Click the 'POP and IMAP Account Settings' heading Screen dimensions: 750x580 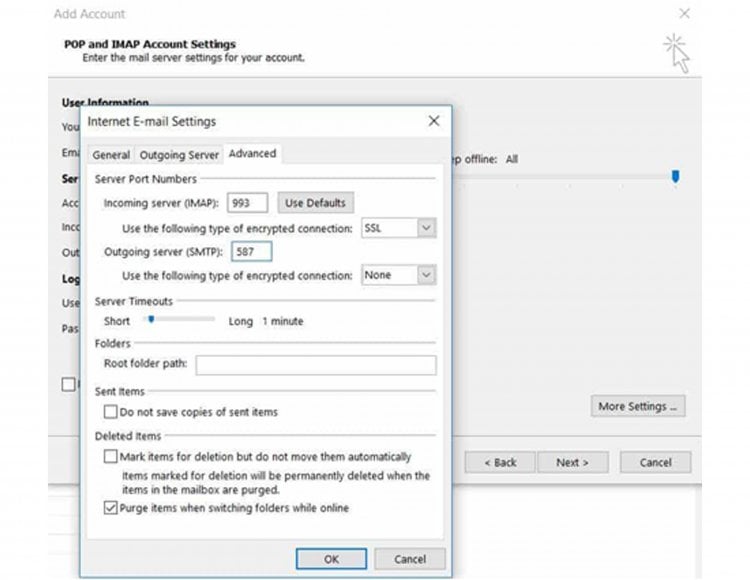pyautogui.click(x=150, y=44)
